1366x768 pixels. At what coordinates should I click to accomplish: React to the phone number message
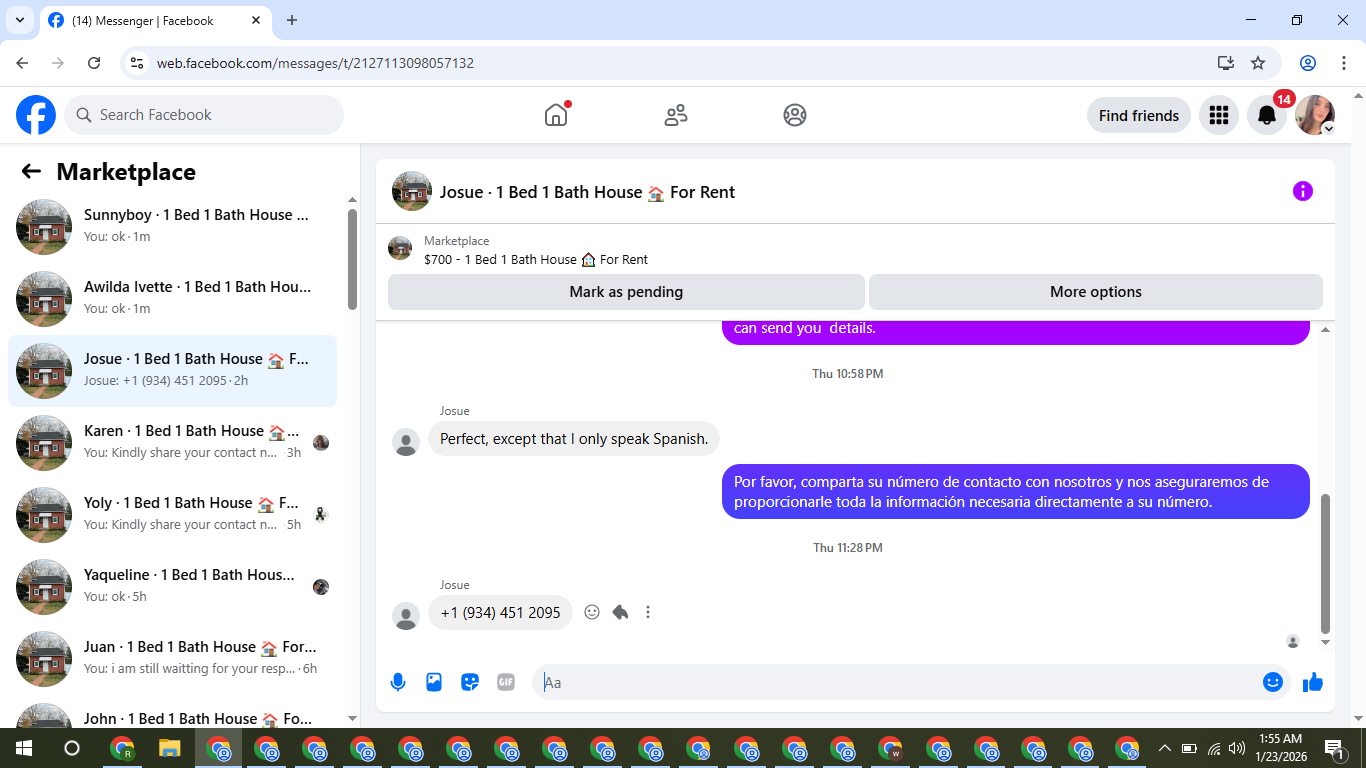[x=592, y=612]
